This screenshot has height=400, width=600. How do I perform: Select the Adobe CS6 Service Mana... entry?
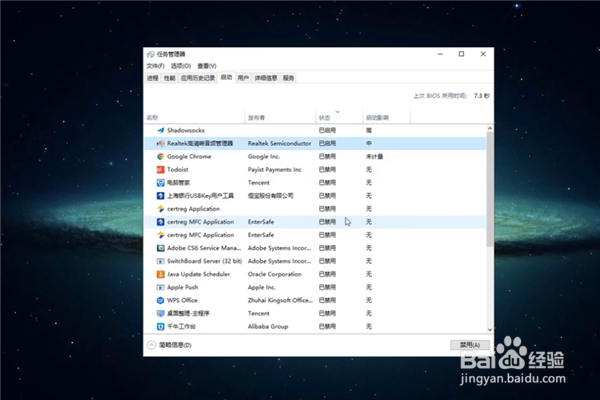tap(204, 248)
